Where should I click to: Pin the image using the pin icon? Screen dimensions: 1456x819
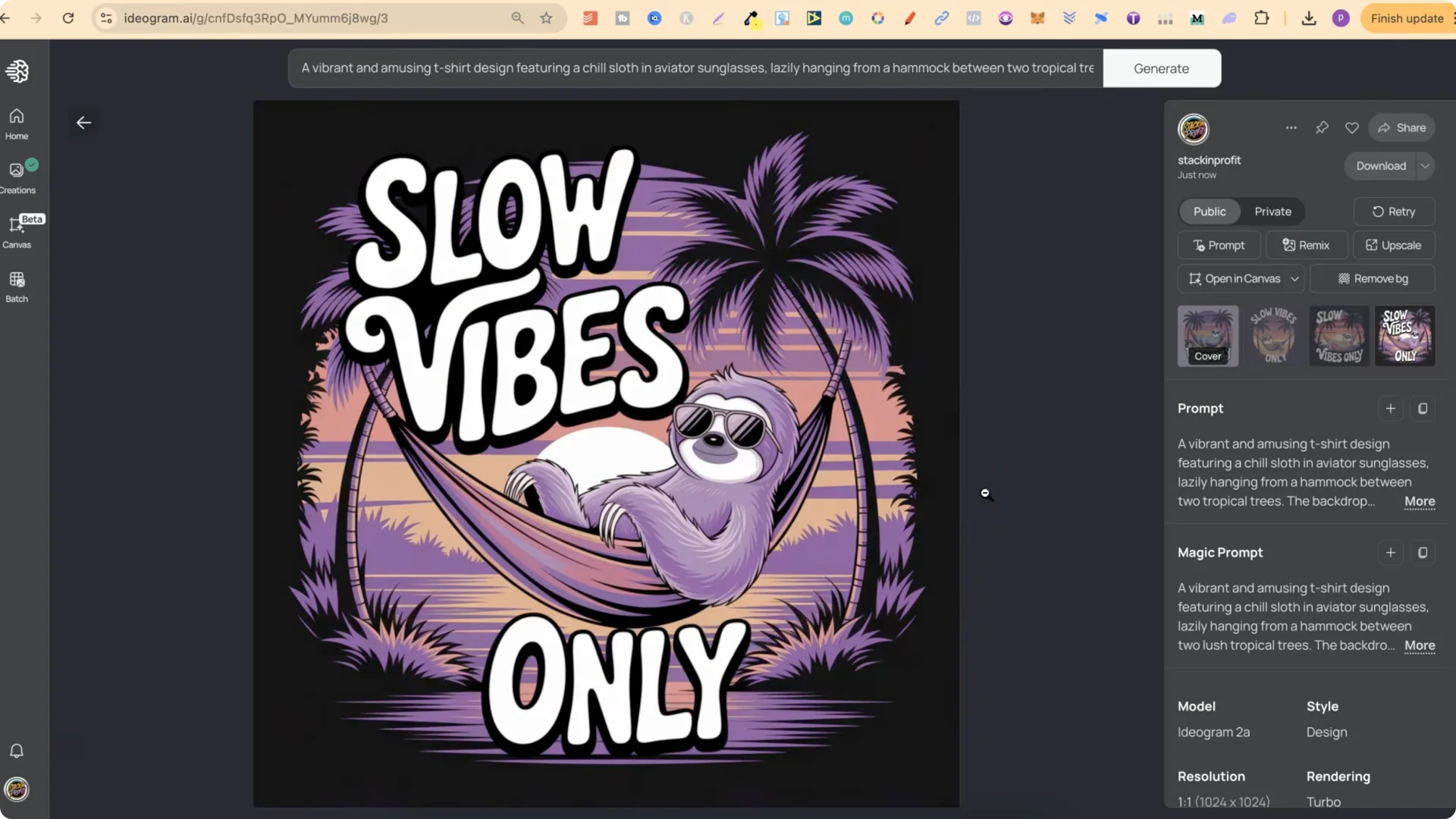[1322, 127]
